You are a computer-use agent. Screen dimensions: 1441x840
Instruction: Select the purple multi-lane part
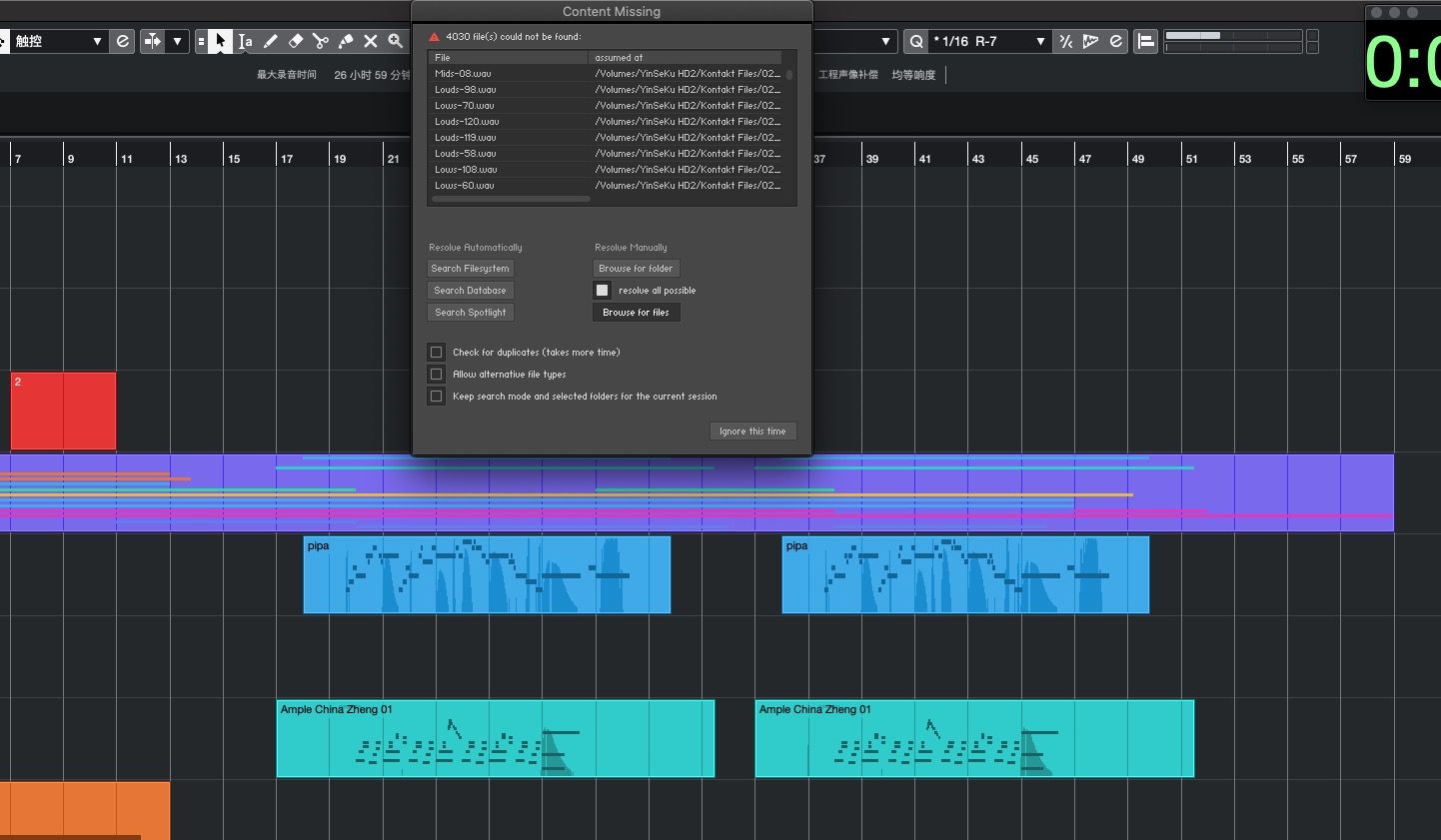[697, 492]
